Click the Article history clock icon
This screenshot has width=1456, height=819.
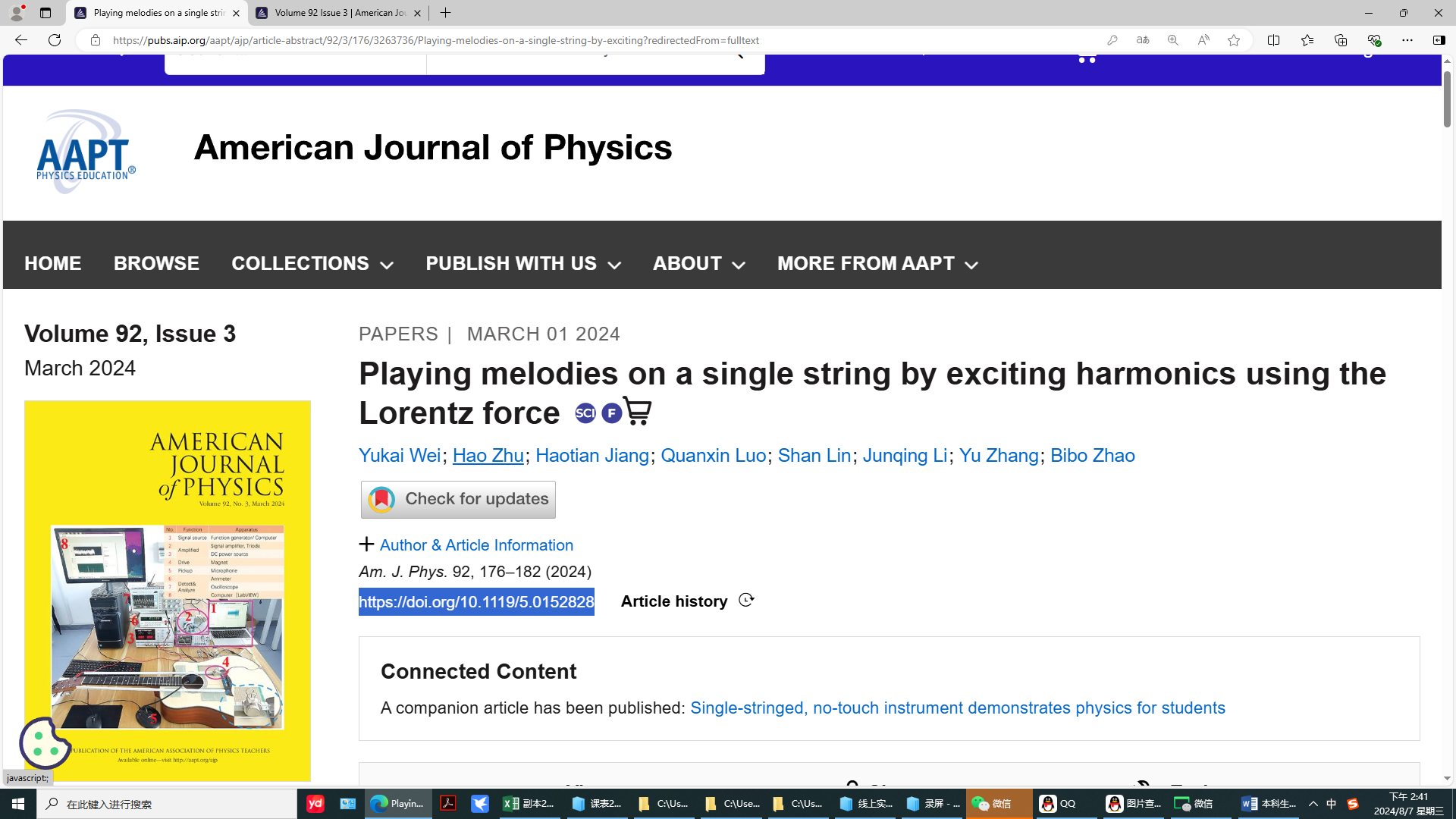tap(746, 601)
